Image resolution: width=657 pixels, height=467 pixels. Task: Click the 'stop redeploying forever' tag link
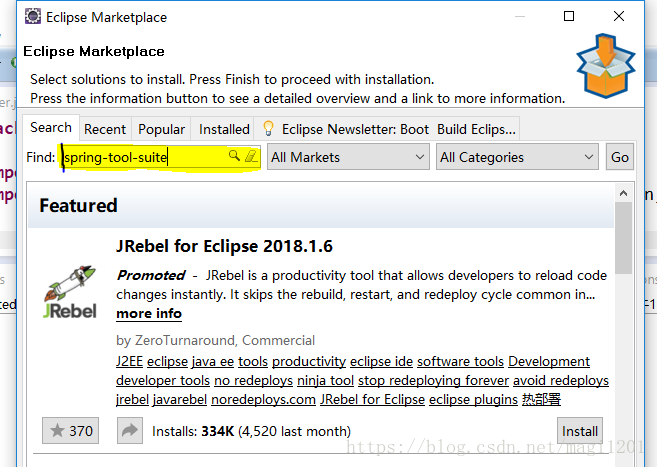click(433, 380)
